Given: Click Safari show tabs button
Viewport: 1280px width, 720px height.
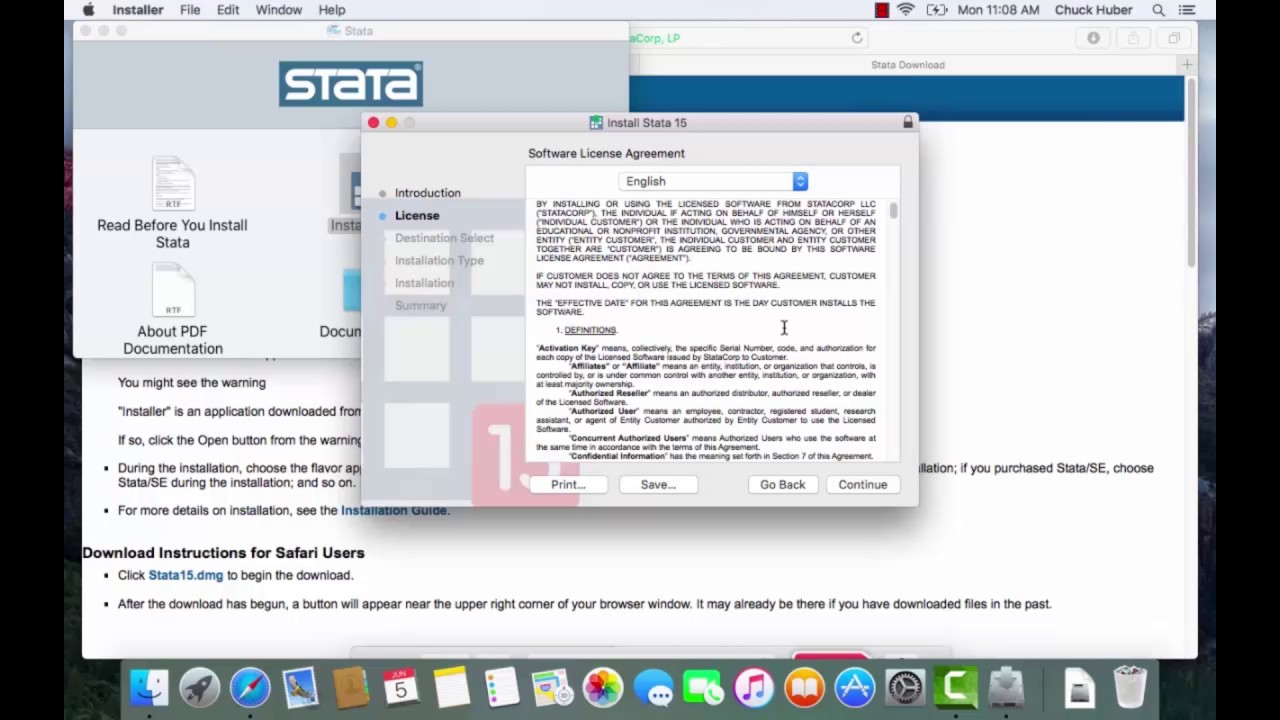Looking at the screenshot, I should pos(1174,38).
